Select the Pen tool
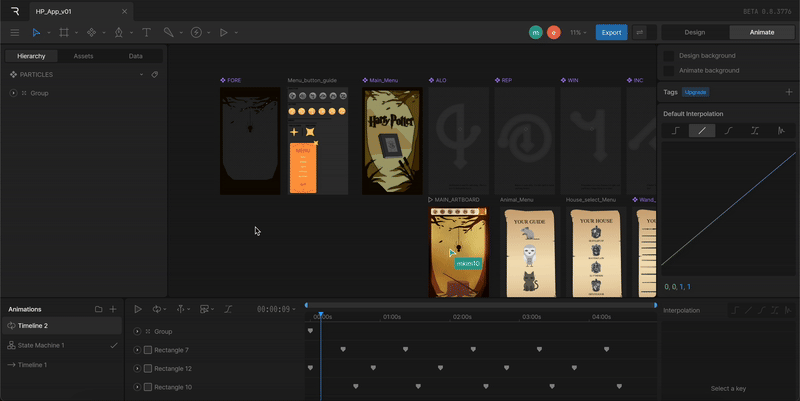 point(119,33)
